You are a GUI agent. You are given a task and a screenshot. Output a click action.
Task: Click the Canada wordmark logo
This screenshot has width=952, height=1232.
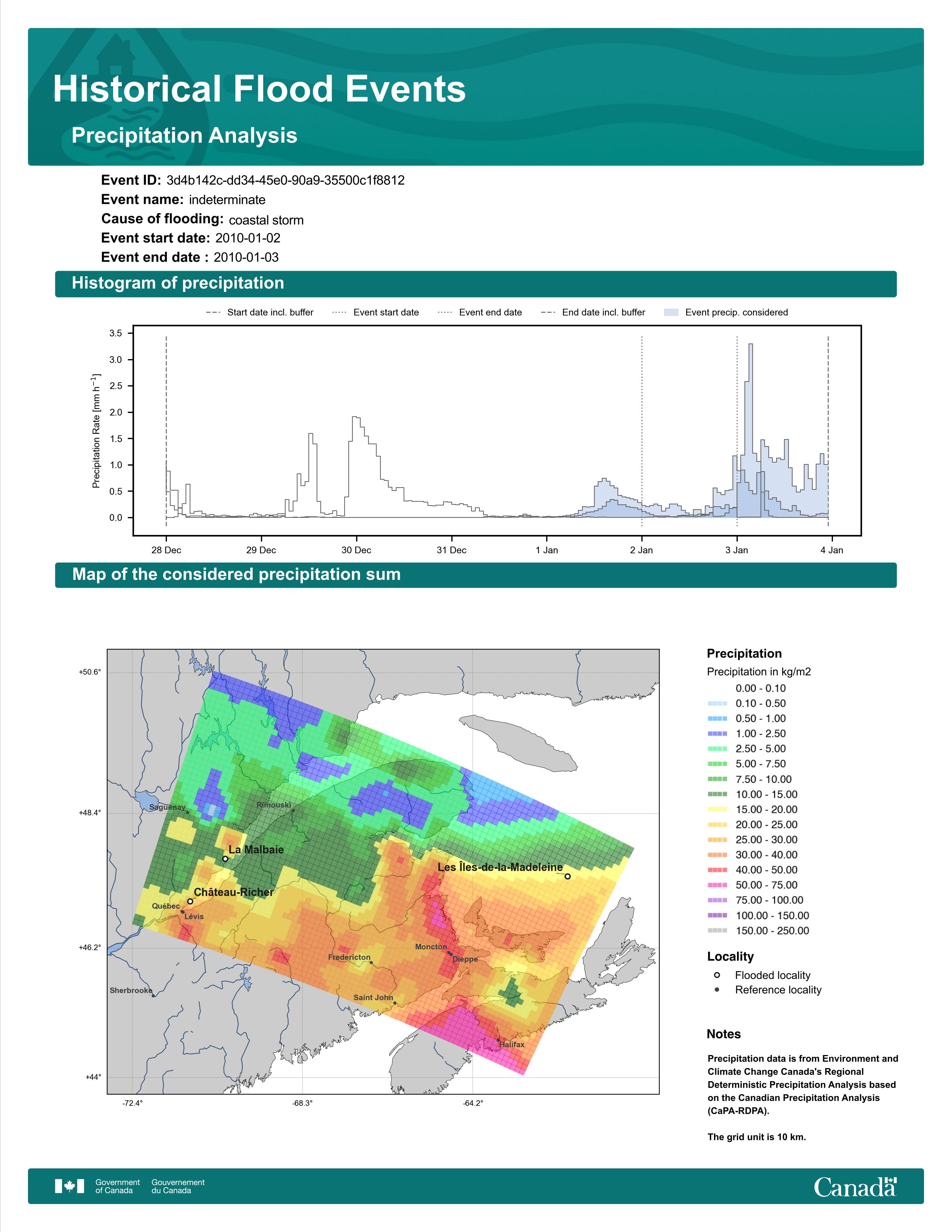point(855,1186)
